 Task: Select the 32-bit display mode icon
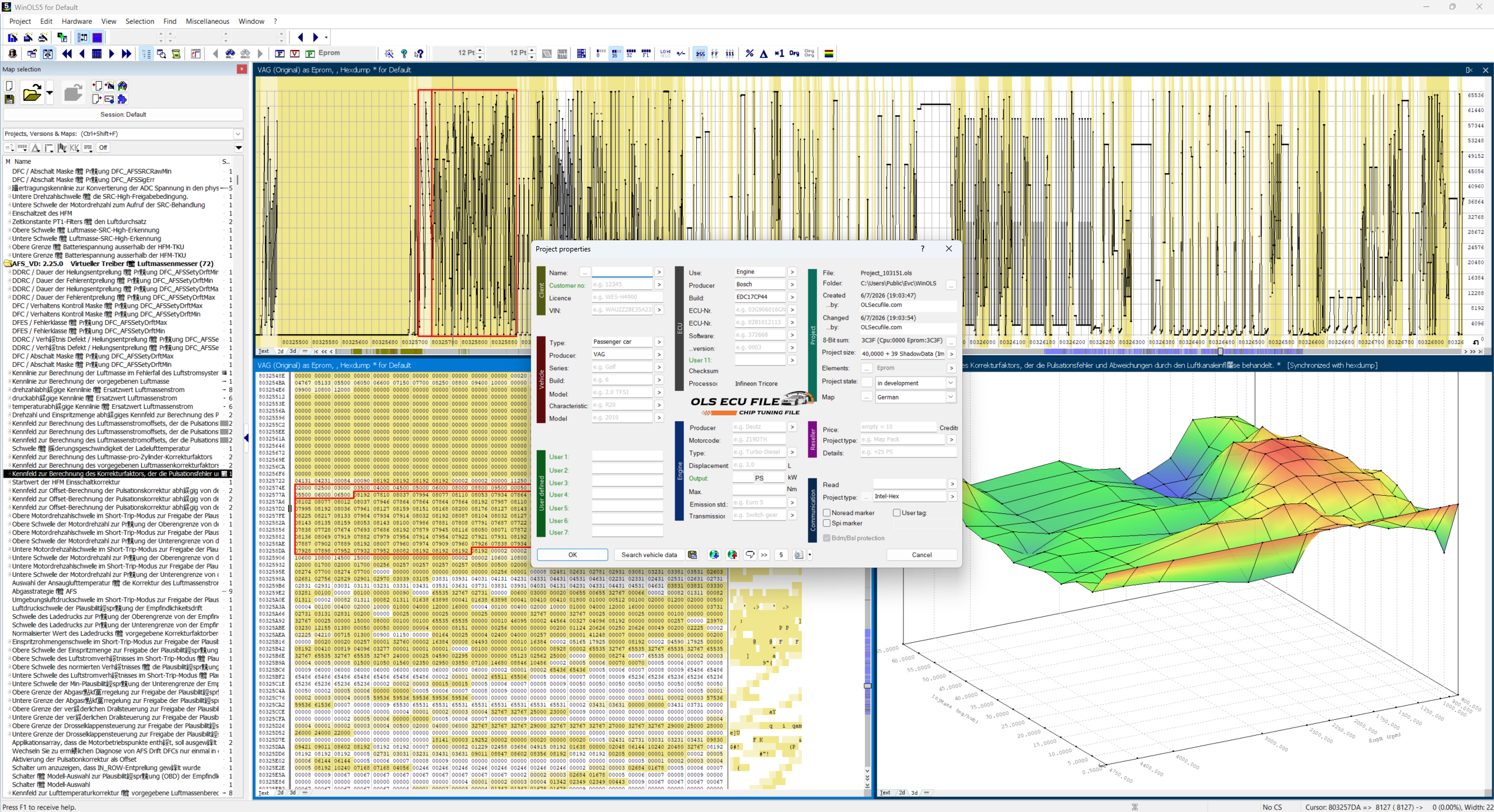pyautogui.click(x=630, y=54)
